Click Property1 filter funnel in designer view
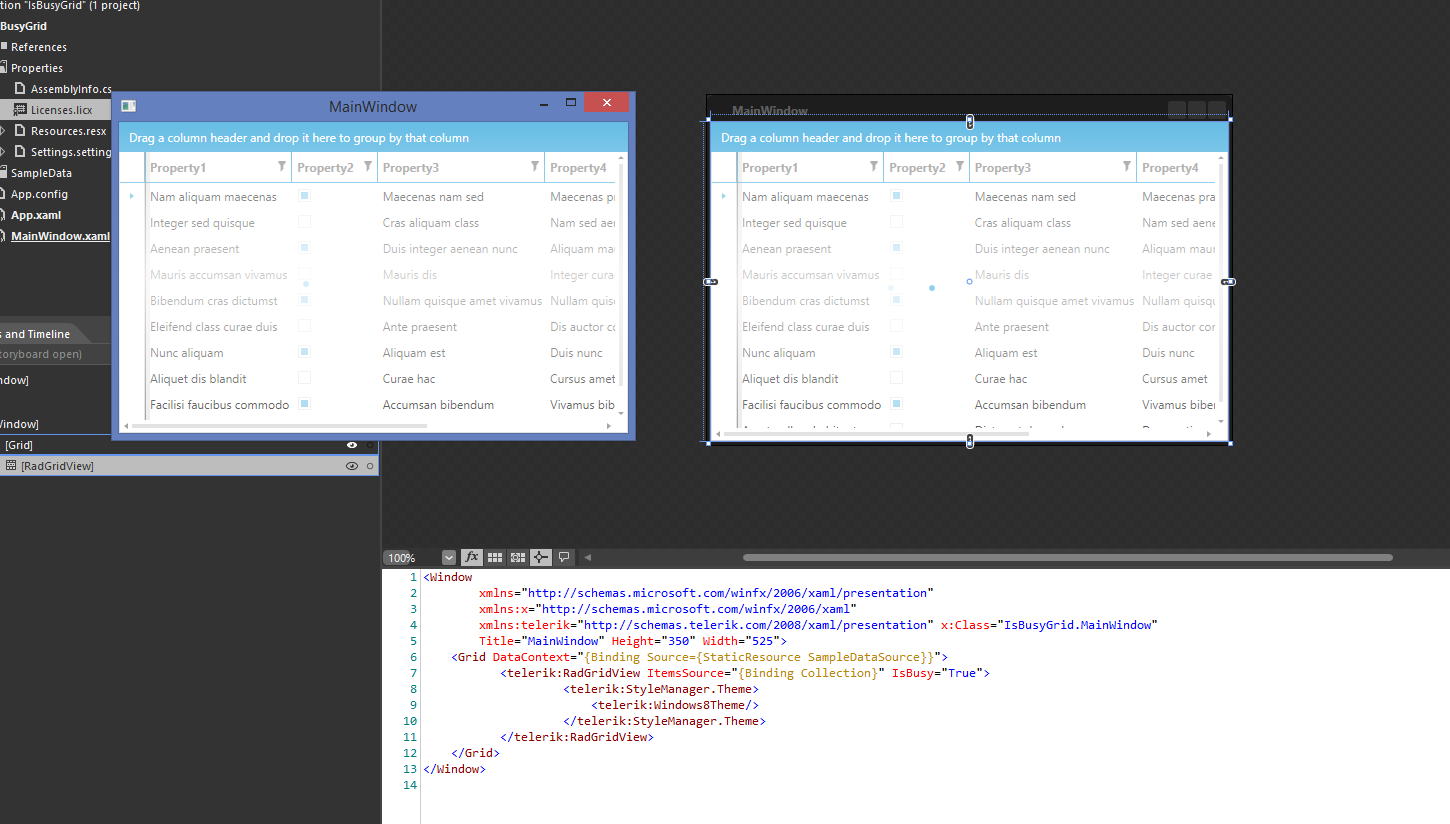 pos(874,167)
